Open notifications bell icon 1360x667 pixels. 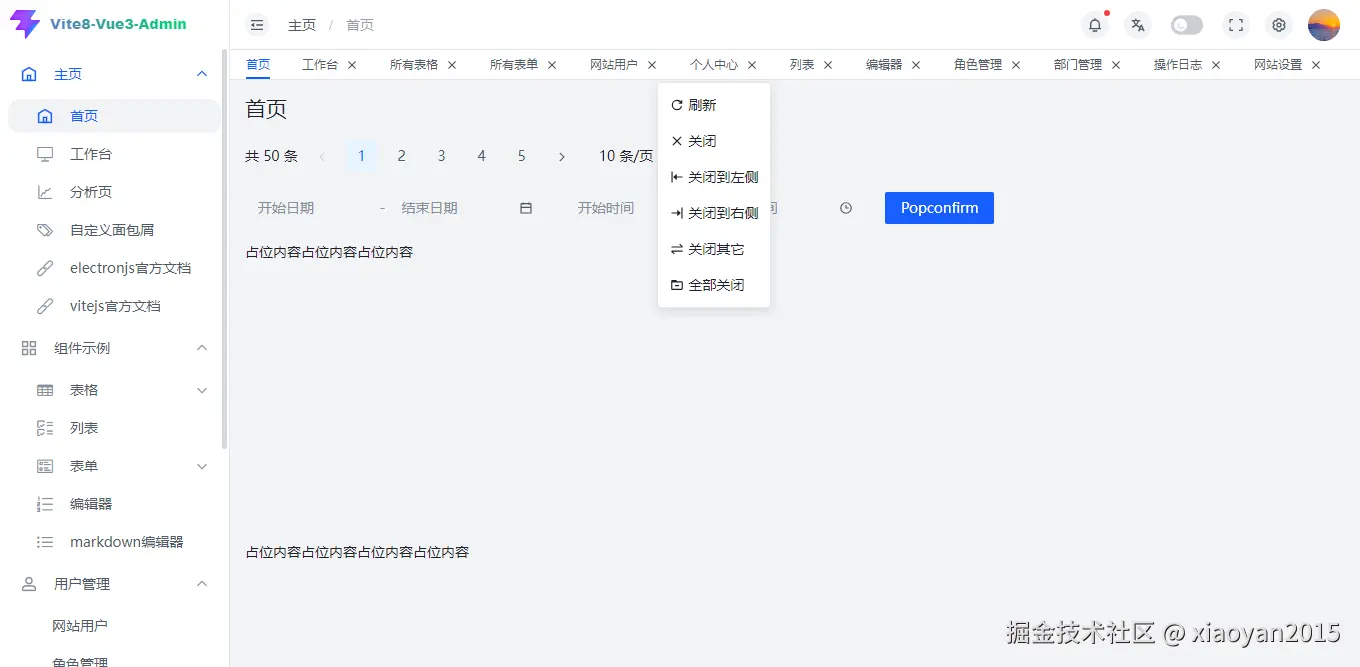click(x=1095, y=25)
